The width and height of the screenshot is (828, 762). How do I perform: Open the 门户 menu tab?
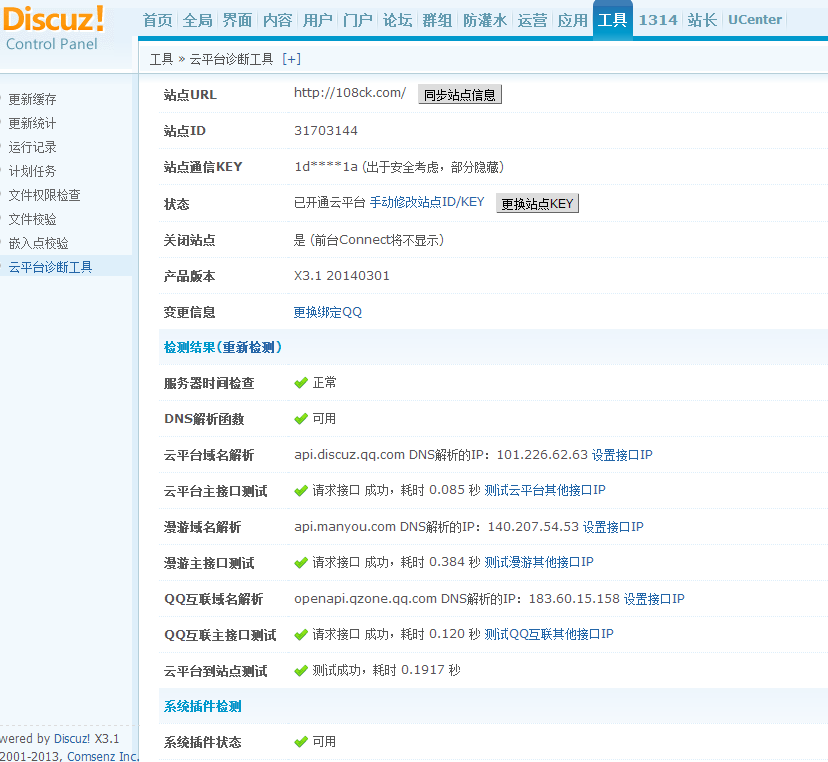pos(357,20)
